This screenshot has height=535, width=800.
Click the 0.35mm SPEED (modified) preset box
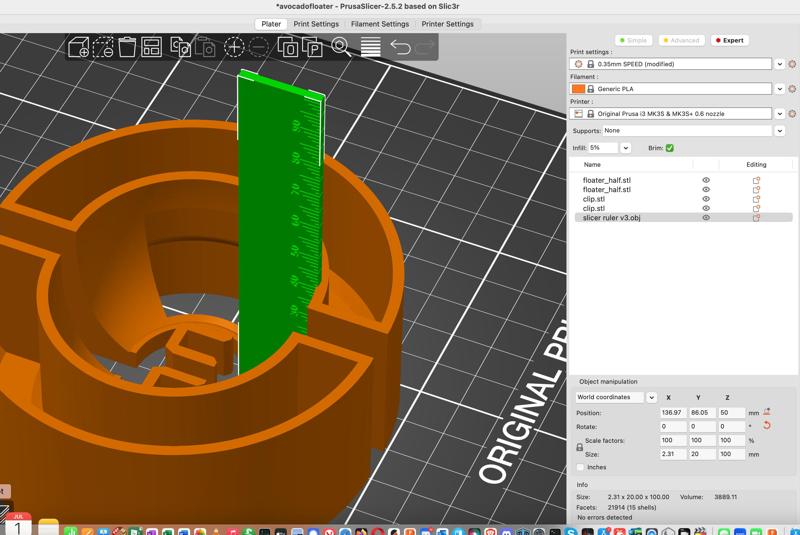coord(670,64)
